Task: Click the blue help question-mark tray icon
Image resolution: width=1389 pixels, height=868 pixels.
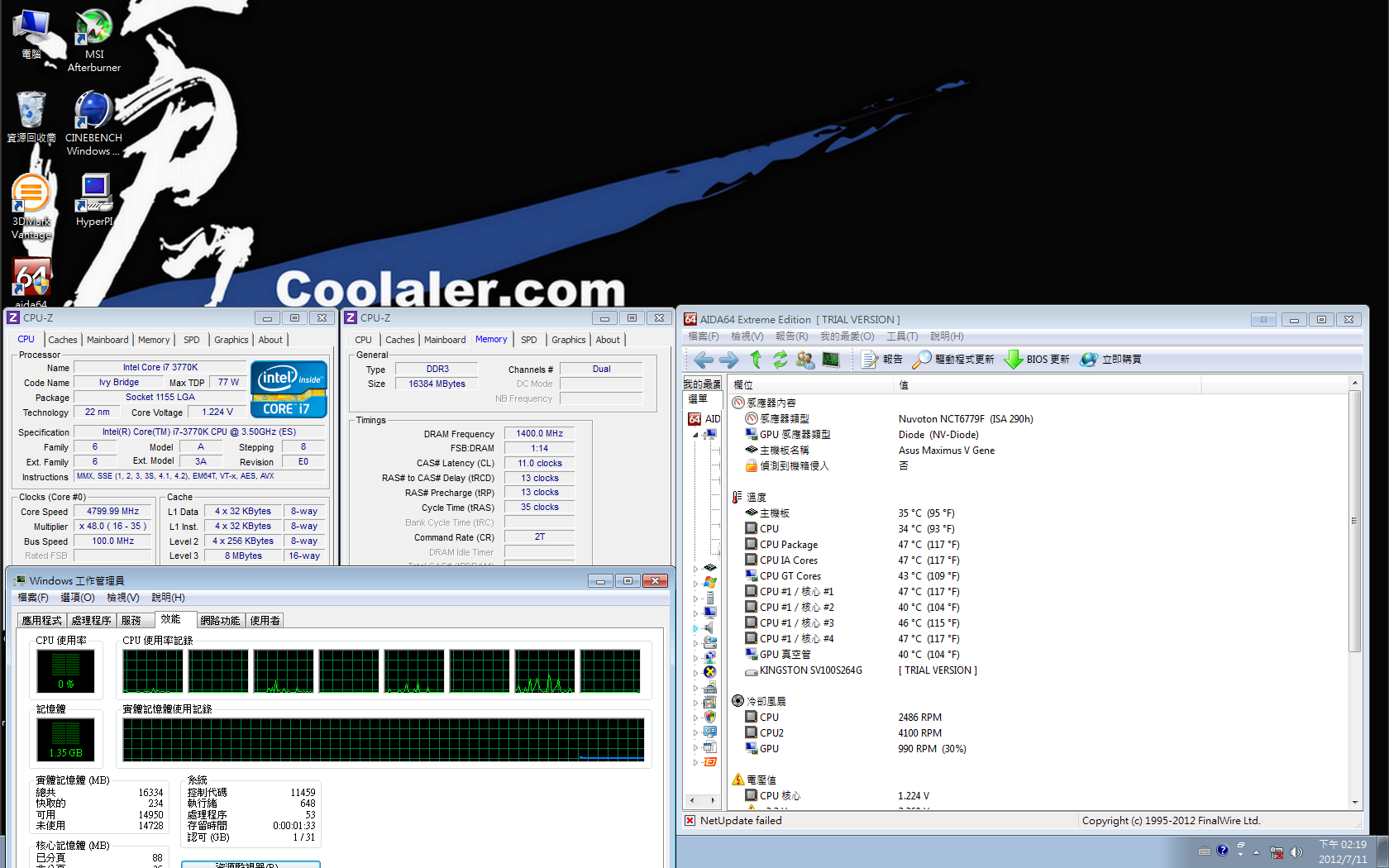Action: [1223, 851]
